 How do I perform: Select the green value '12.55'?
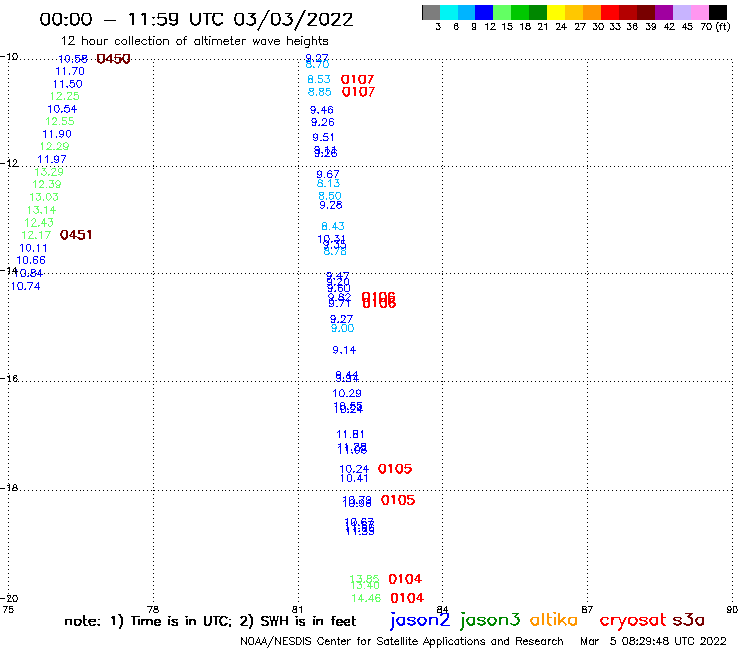tap(59, 121)
